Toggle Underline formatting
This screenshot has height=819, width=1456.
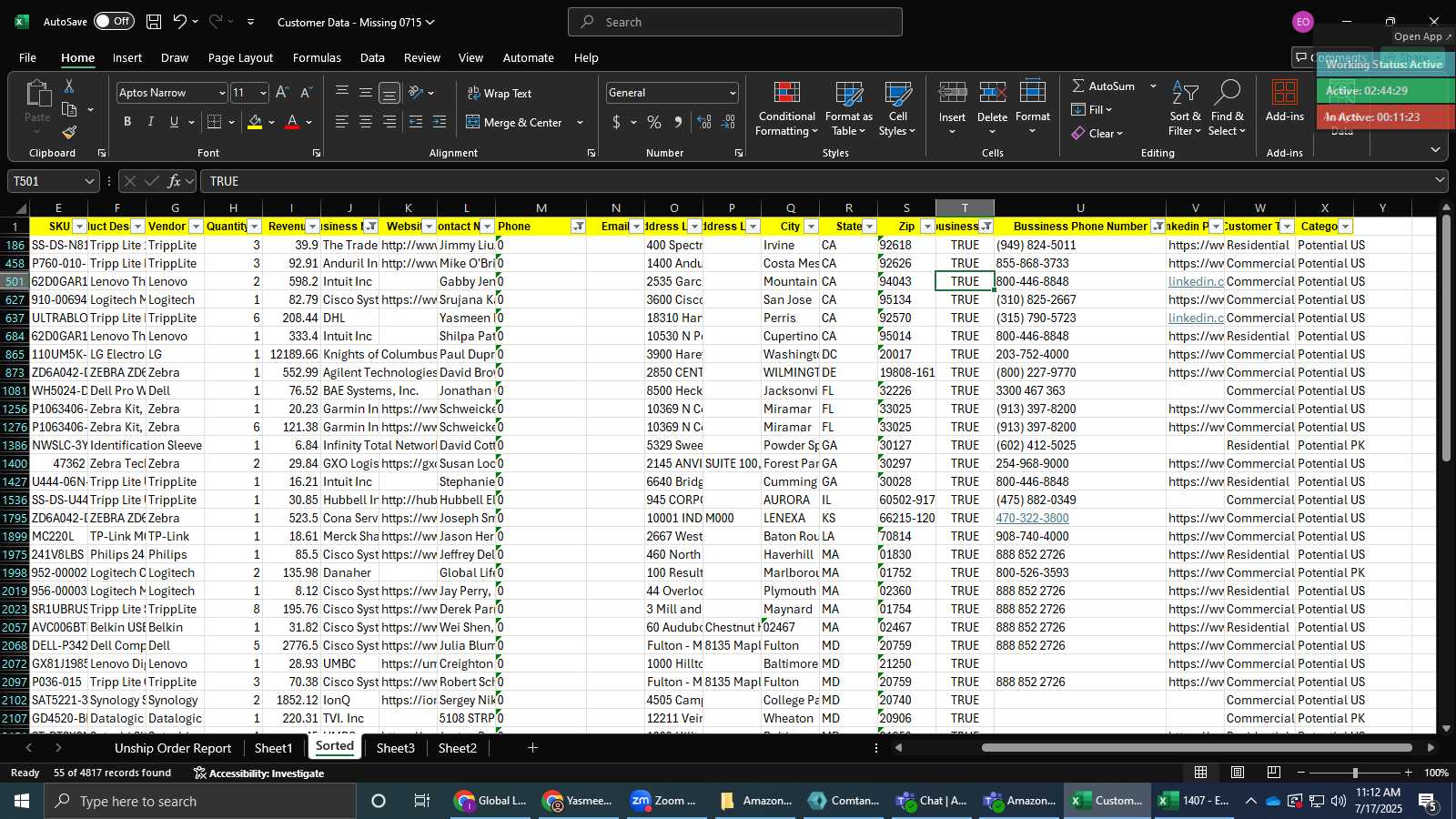pos(174,122)
